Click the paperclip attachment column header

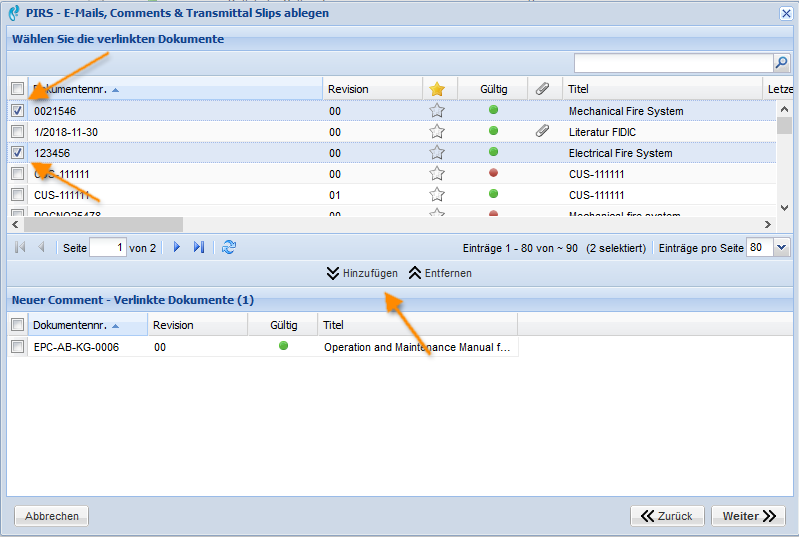(542, 89)
